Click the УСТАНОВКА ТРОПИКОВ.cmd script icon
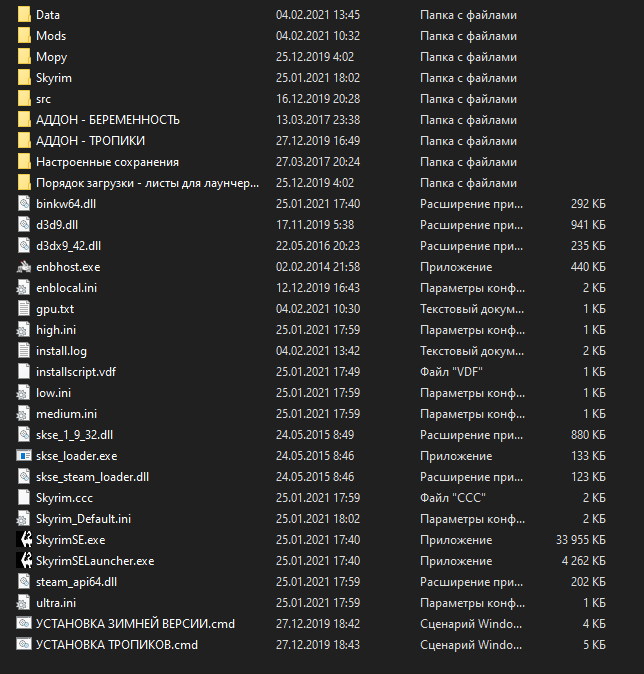 [x=25, y=645]
